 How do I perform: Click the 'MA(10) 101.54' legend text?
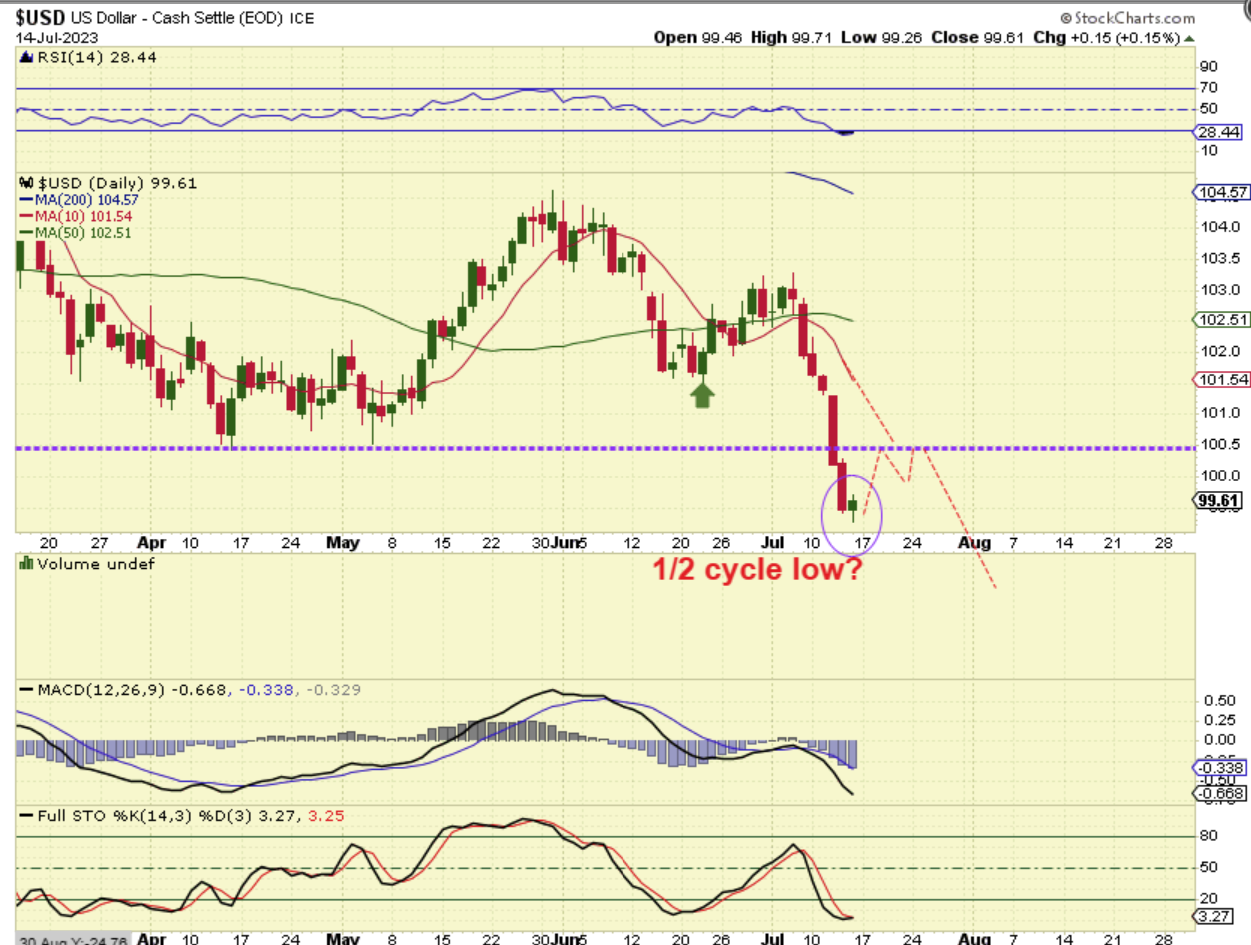[83, 216]
